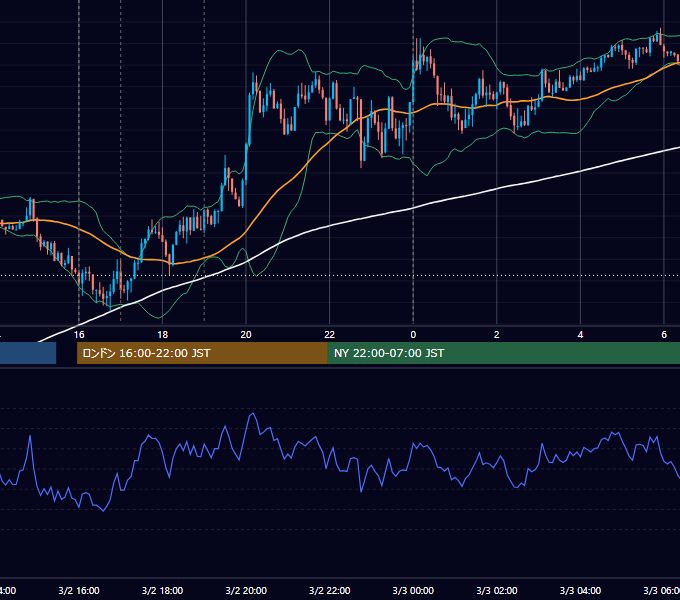680x600 pixels.
Task: Click the 3/2 22:00 date label
Action: (x=330, y=590)
